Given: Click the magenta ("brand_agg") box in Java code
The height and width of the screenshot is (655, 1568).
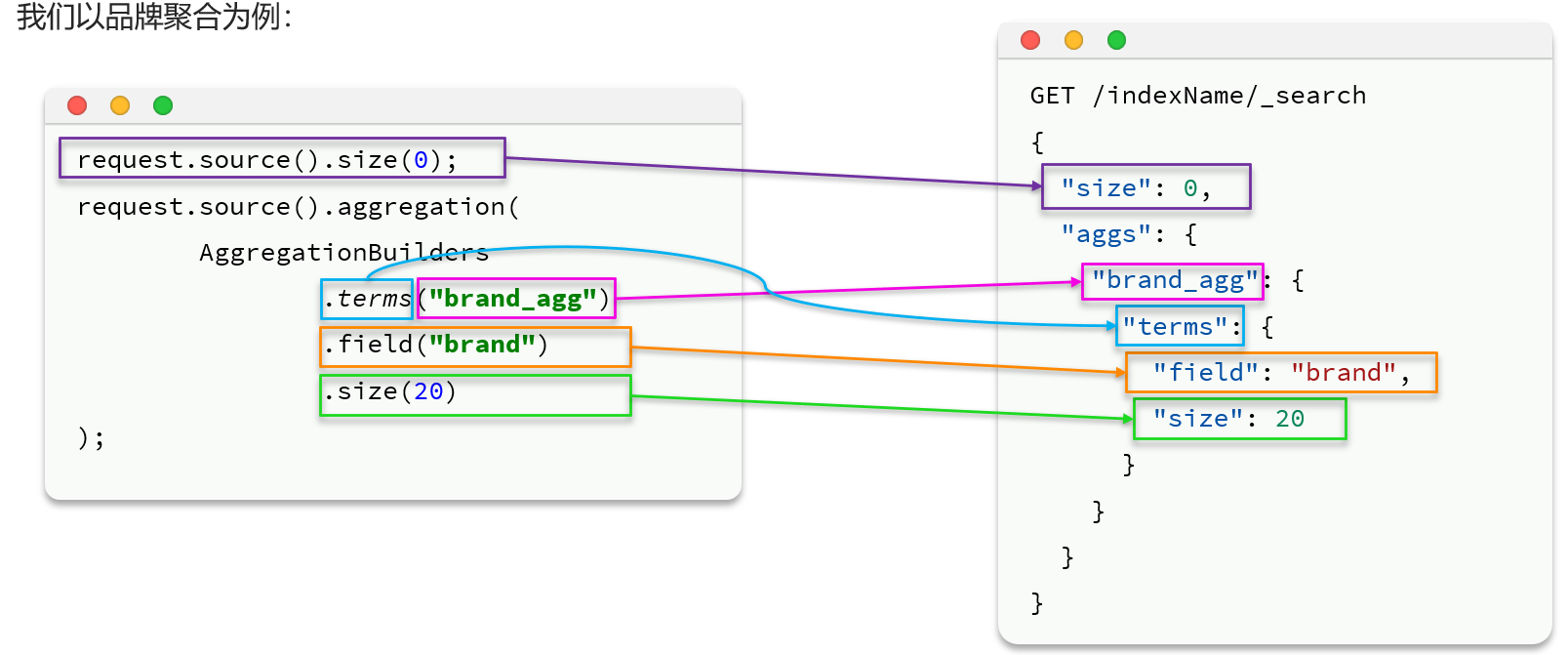Looking at the screenshot, I should 516,299.
